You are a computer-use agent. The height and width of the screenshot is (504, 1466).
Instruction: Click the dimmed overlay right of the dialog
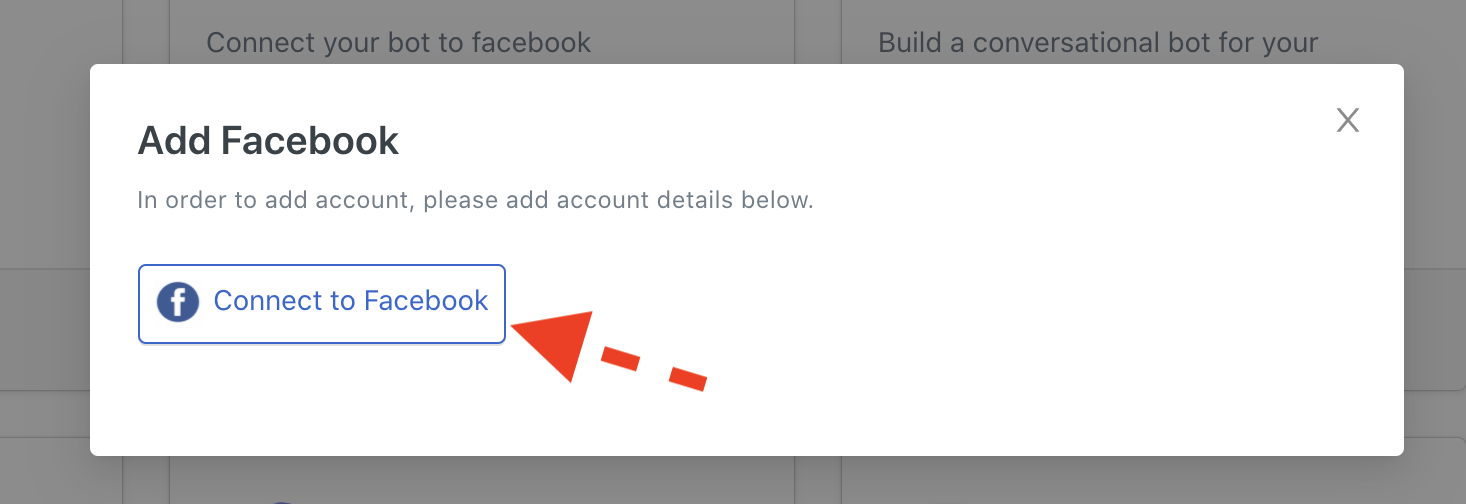coord(1435,250)
